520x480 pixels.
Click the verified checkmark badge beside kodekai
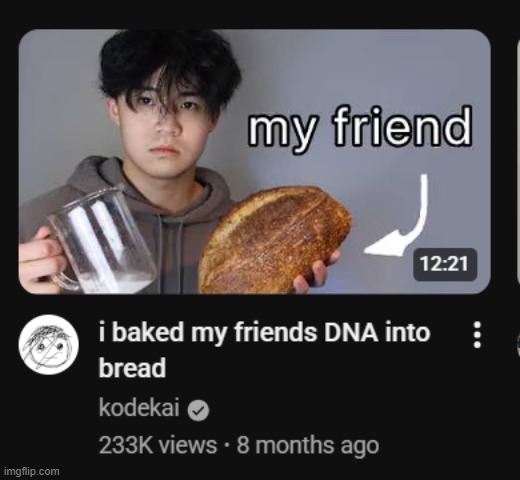pos(198,411)
